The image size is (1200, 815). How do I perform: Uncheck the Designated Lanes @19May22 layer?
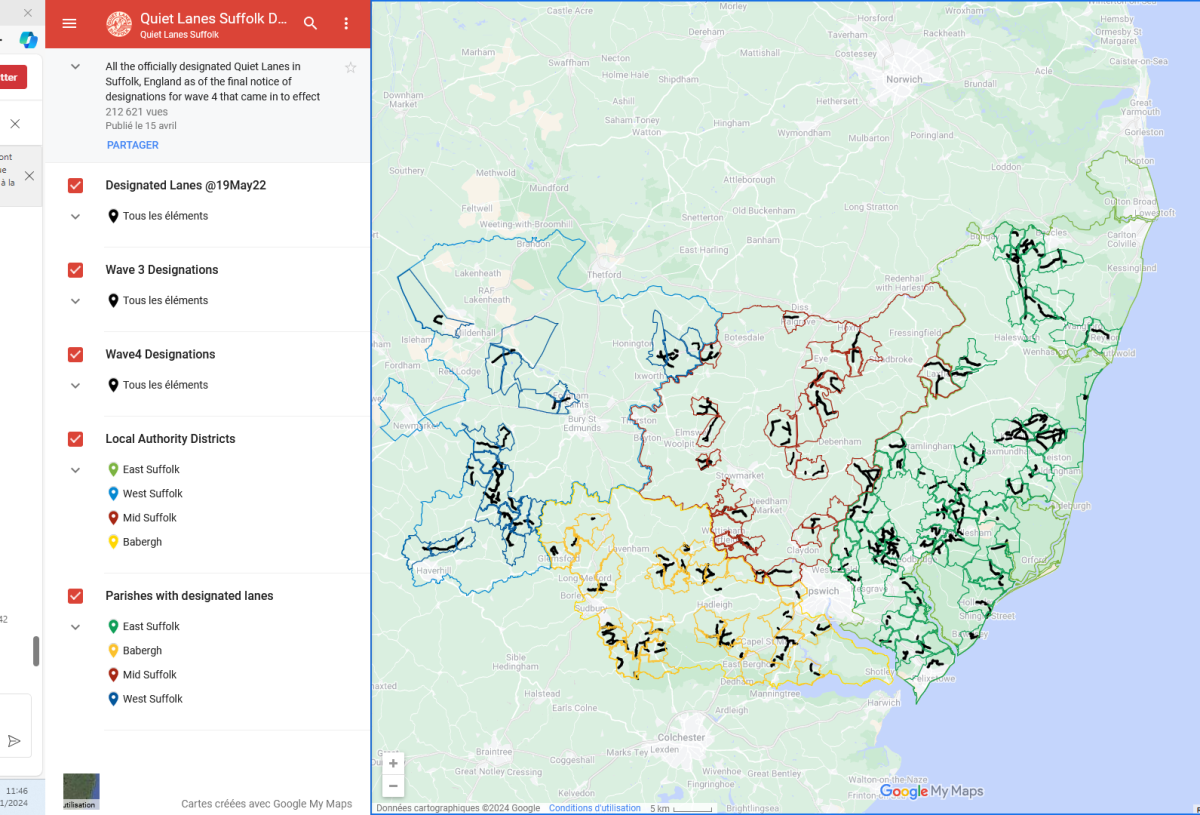(75, 186)
